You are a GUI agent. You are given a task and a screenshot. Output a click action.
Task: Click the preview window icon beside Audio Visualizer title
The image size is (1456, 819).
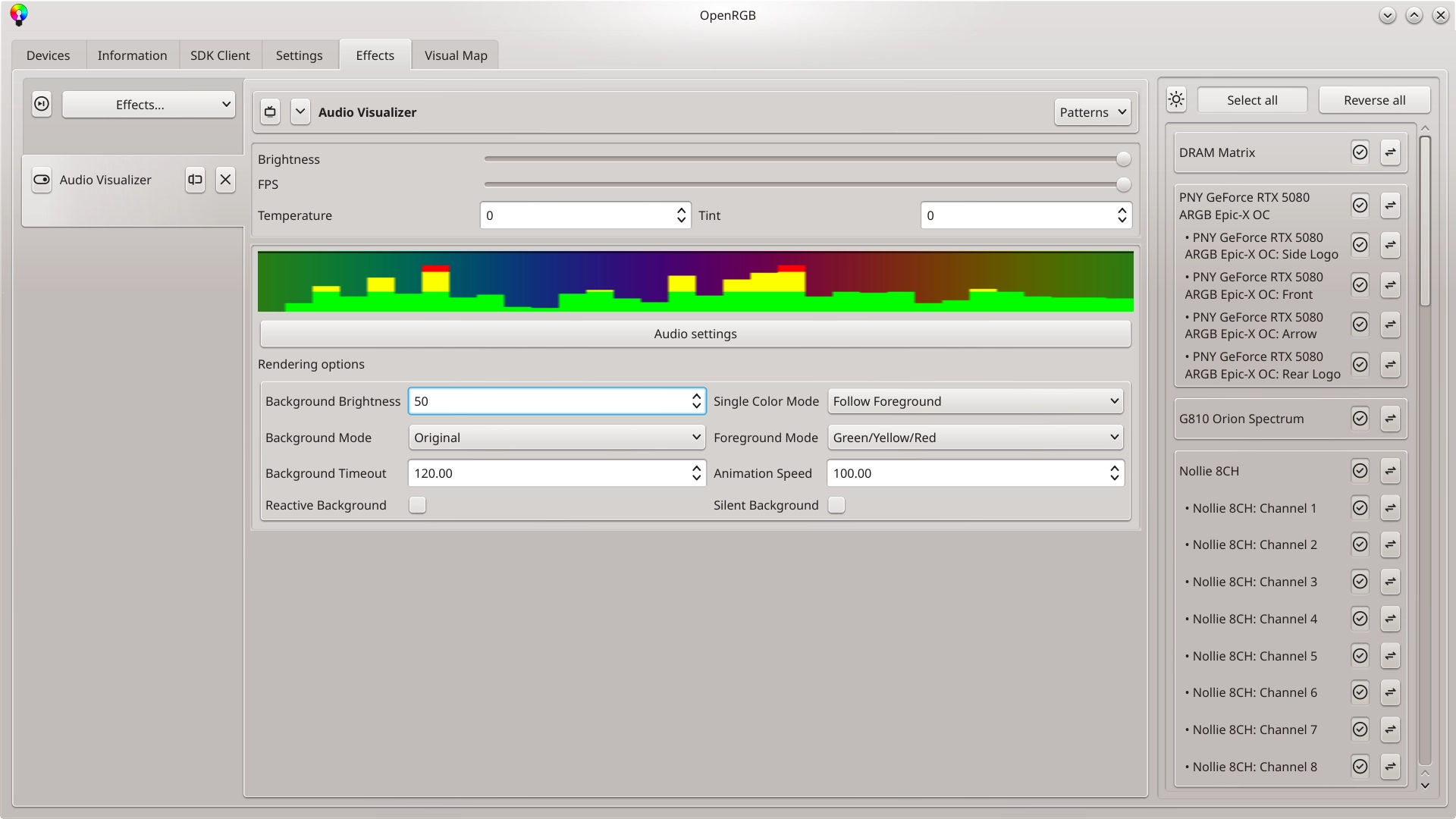pos(270,112)
